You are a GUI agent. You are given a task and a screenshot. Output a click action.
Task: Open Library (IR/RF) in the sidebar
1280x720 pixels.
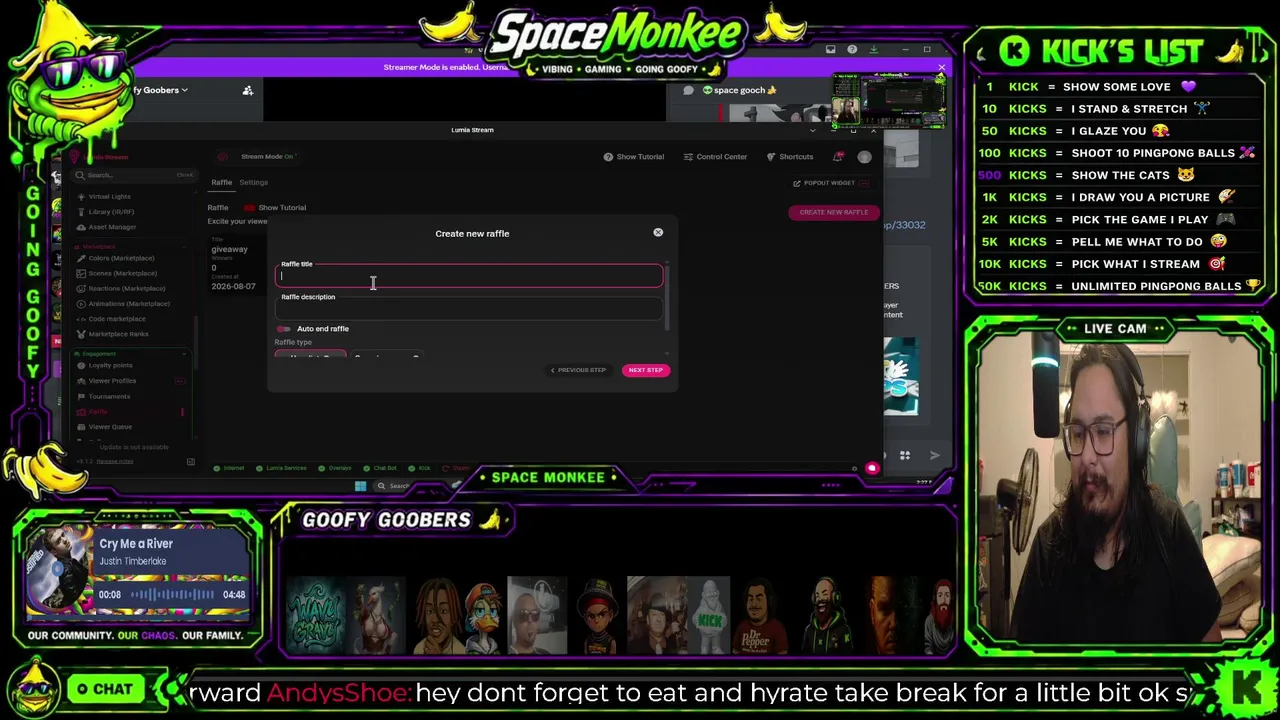110,212
